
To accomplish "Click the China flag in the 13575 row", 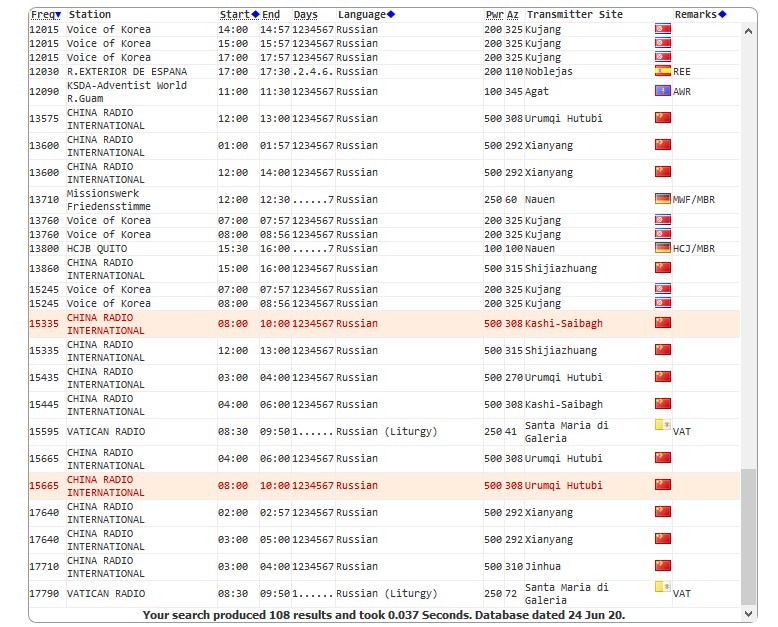I will point(663,118).
